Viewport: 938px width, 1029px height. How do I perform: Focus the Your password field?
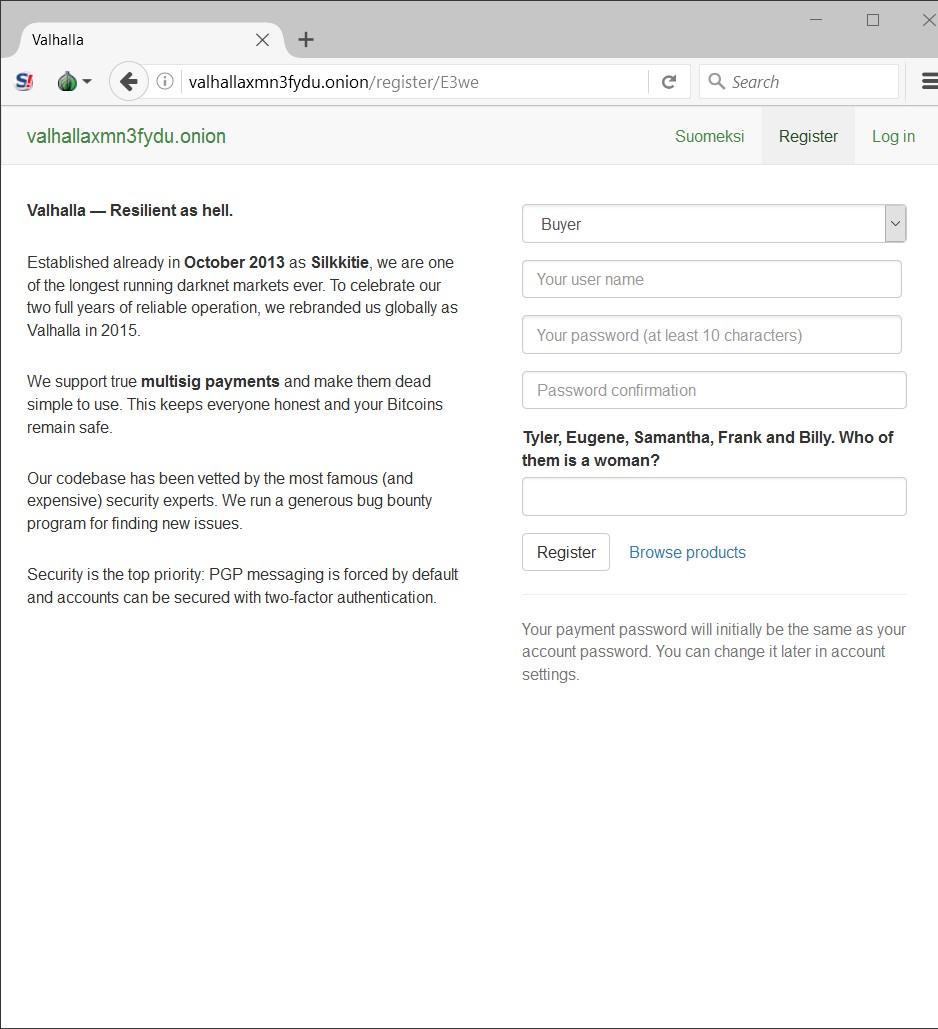(712, 335)
